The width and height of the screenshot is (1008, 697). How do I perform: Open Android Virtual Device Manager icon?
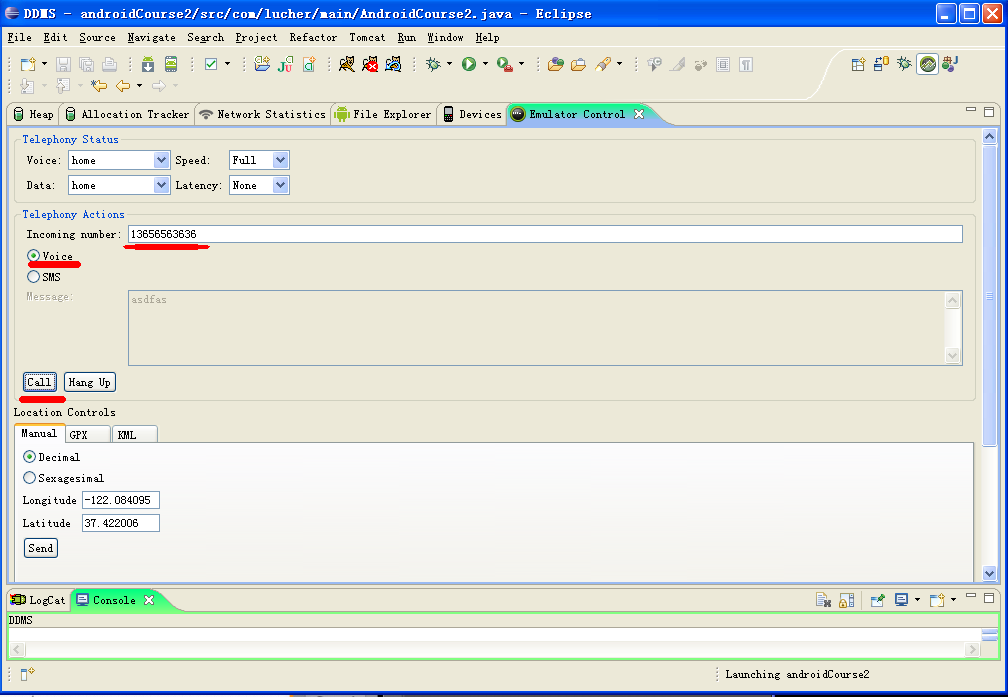click(x=171, y=64)
